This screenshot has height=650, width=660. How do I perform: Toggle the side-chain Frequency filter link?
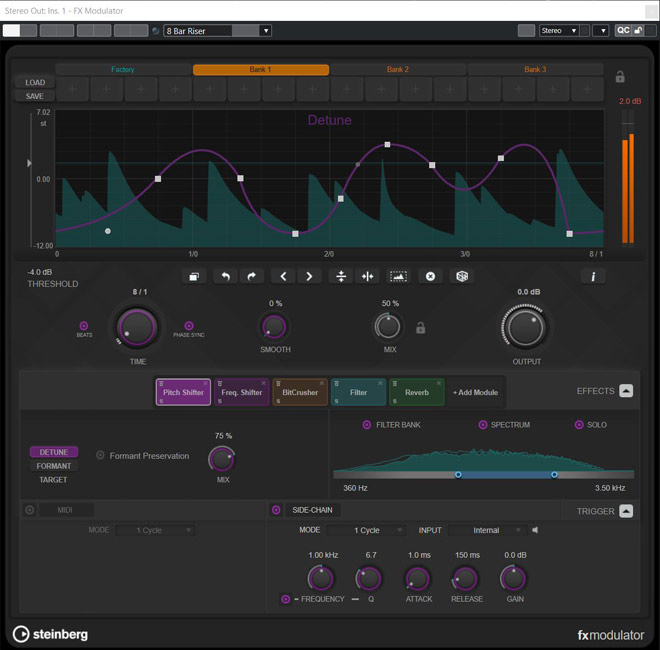click(x=285, y=599)
